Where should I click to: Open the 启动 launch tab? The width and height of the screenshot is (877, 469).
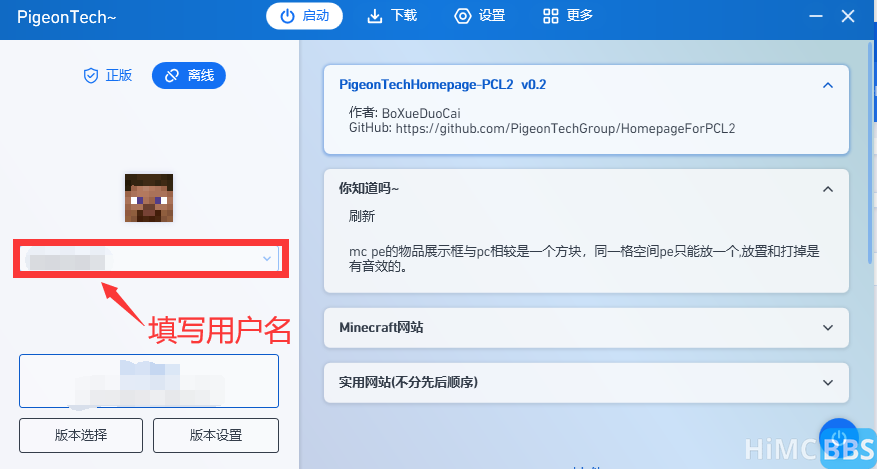tap(304, 16)
